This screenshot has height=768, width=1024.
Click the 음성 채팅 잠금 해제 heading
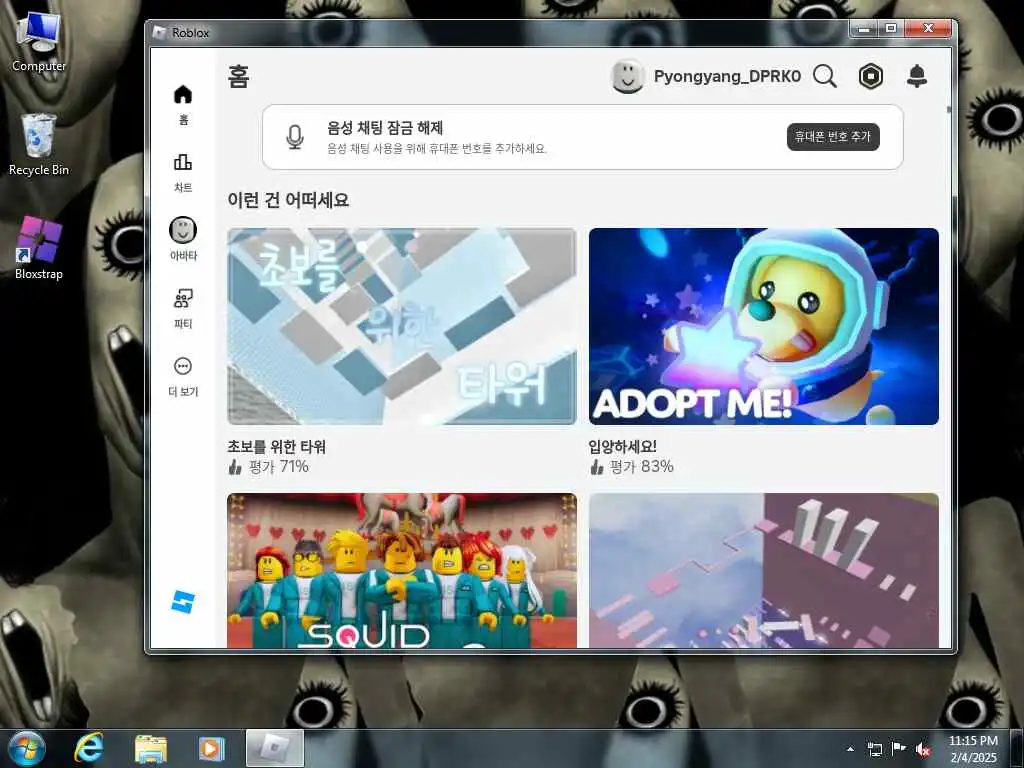[x=385, y=127]
